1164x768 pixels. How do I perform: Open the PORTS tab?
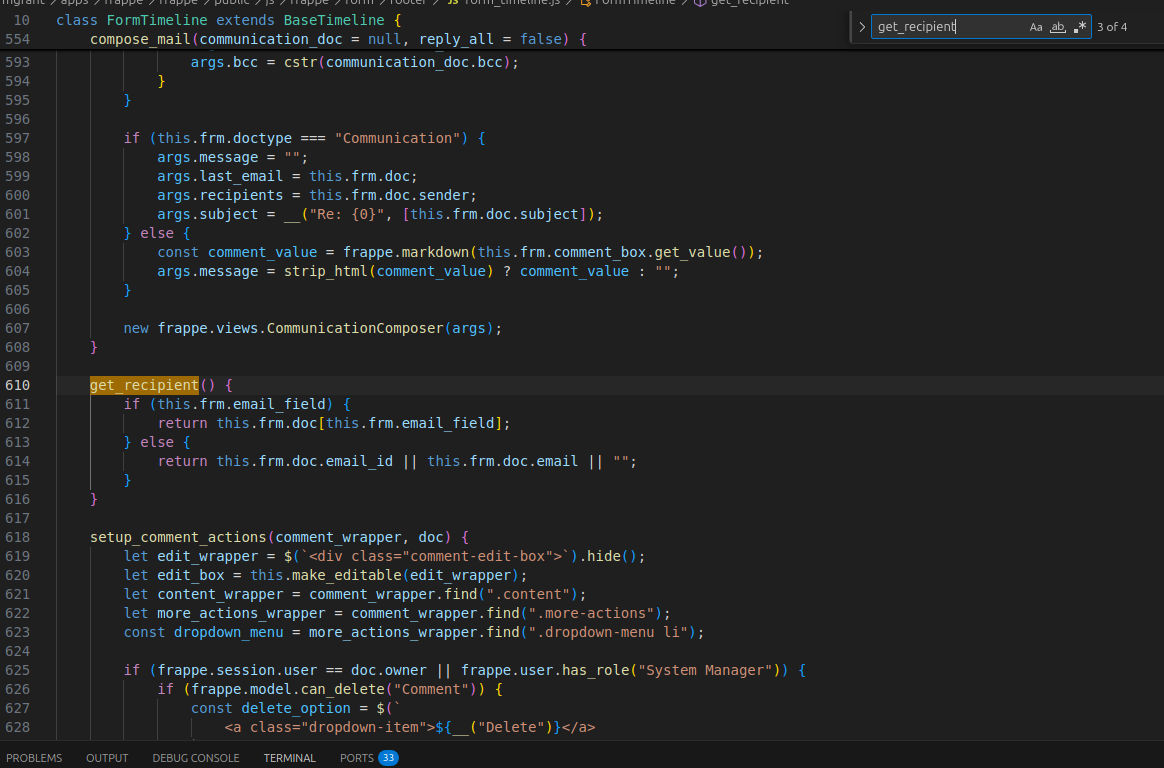tap(356, 758)
